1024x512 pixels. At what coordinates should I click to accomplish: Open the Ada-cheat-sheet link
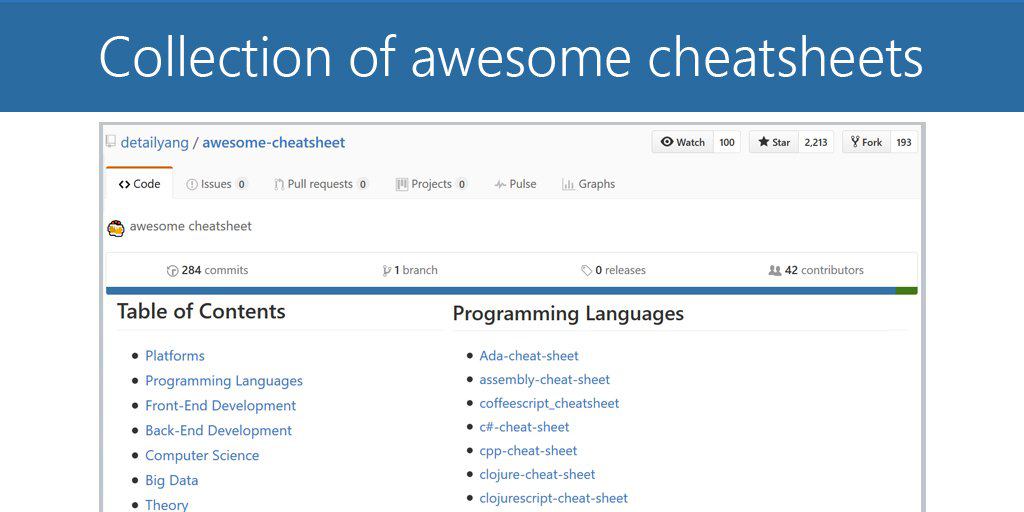(529, 356)
